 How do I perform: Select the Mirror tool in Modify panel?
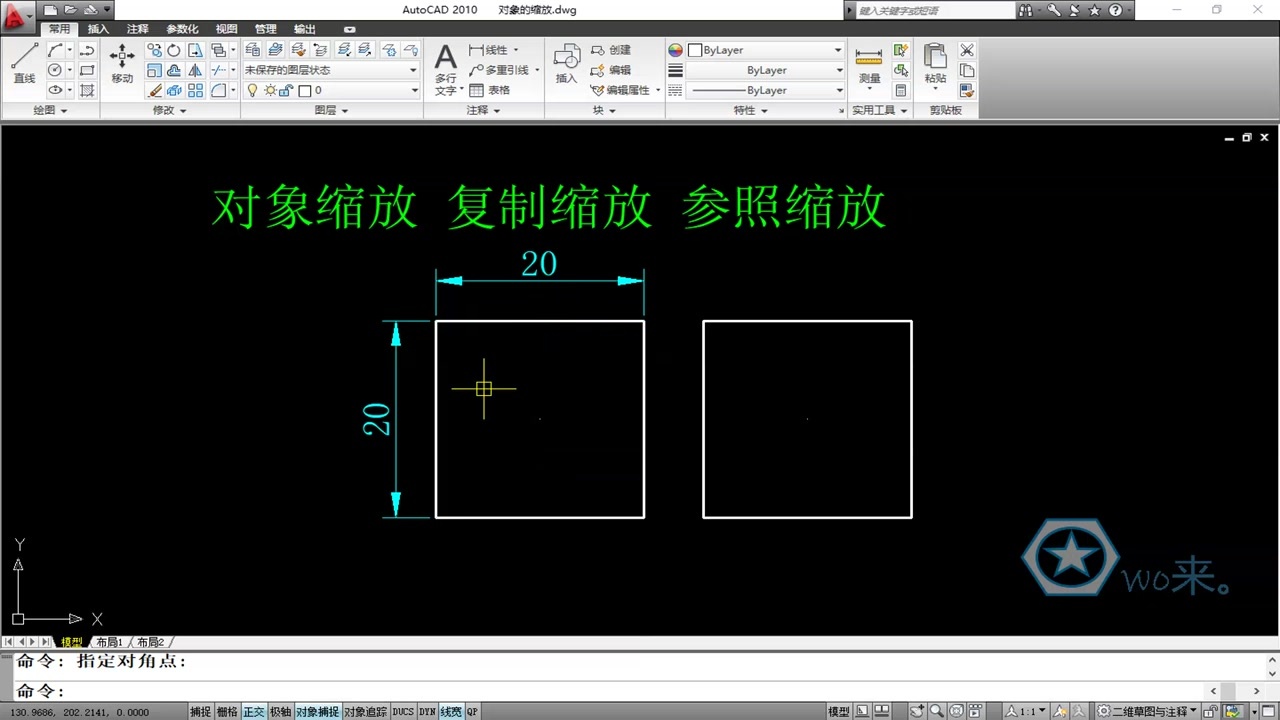195,71
